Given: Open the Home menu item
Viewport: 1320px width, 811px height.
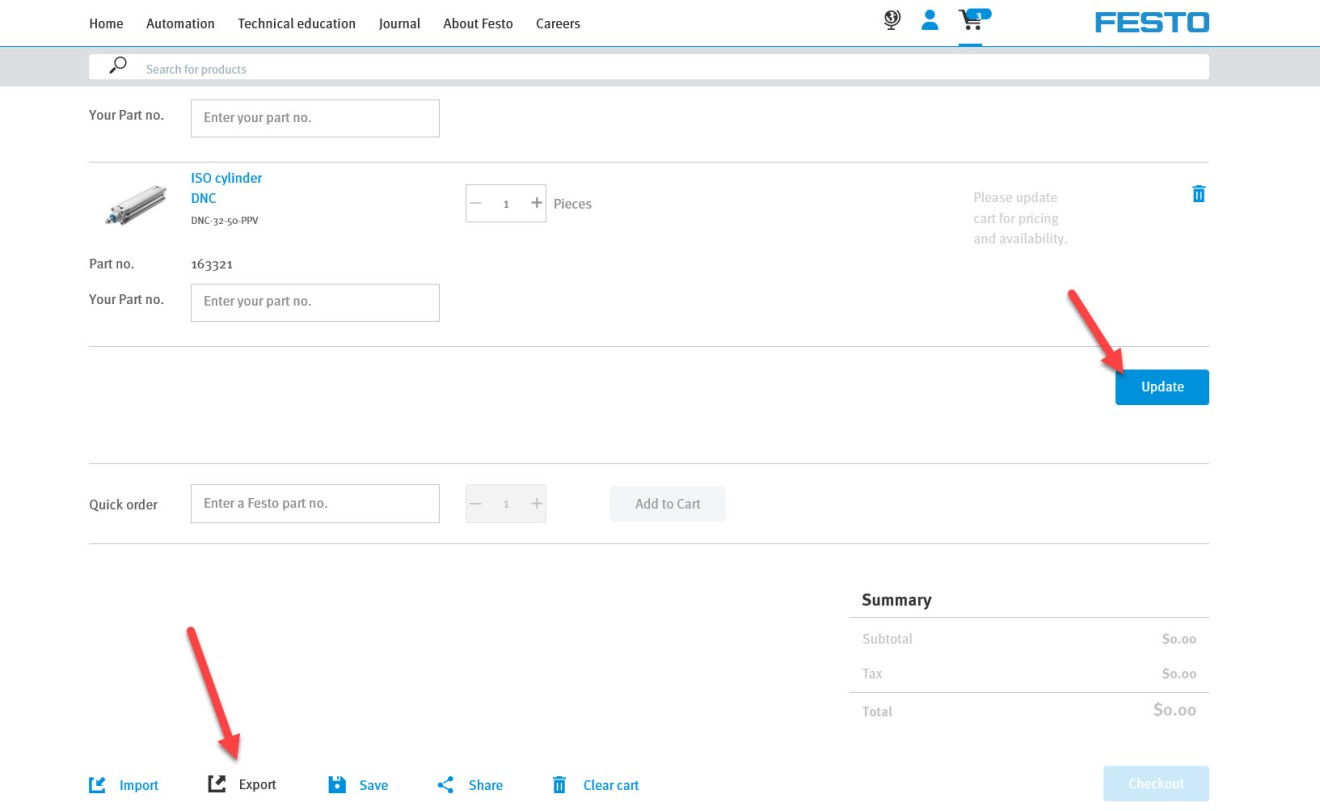Looking at the screenshot, I should [x=106, y=23].
